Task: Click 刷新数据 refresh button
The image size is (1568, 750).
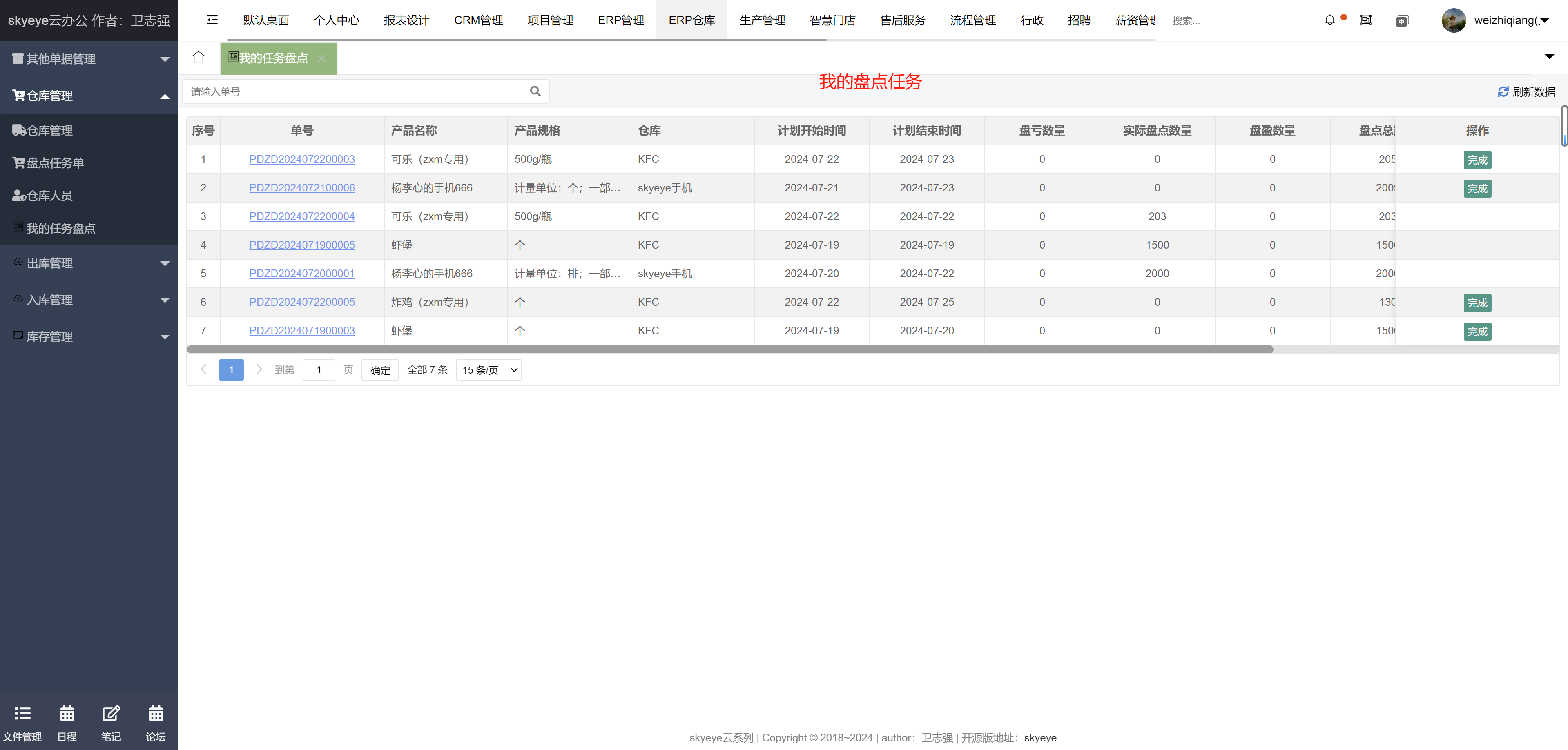Action: pyautogui.click(x=1526, y=92)
